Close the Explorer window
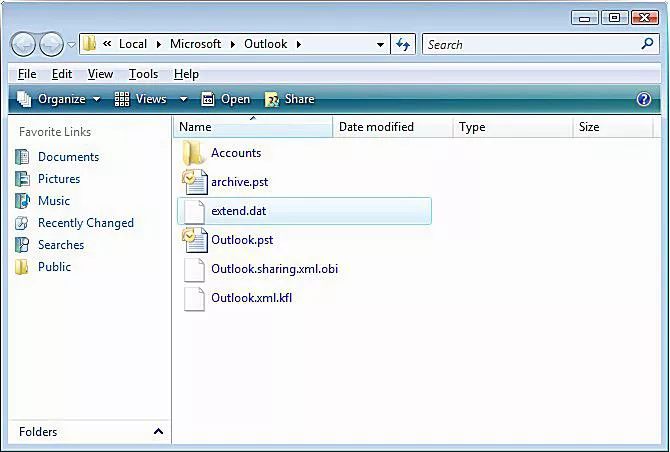Viewport: 670px width, 452px height. click(x=645, y=18)
